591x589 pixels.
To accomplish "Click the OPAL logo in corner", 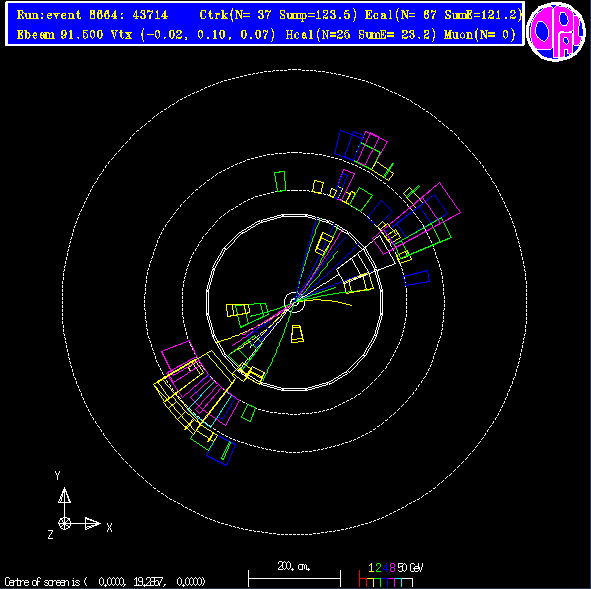I will point(556,31).
